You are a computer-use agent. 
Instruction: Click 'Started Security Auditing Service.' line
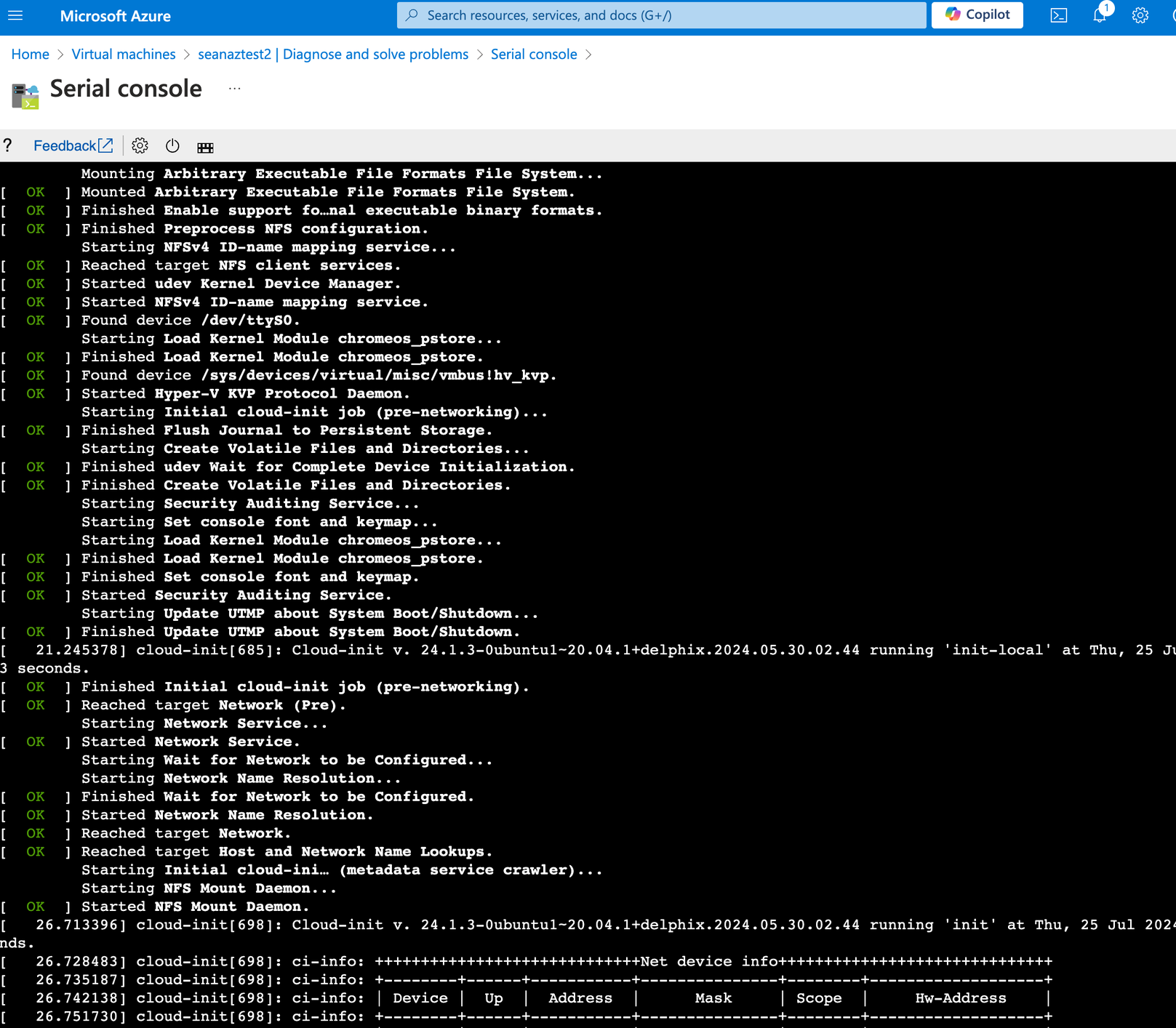236,595
